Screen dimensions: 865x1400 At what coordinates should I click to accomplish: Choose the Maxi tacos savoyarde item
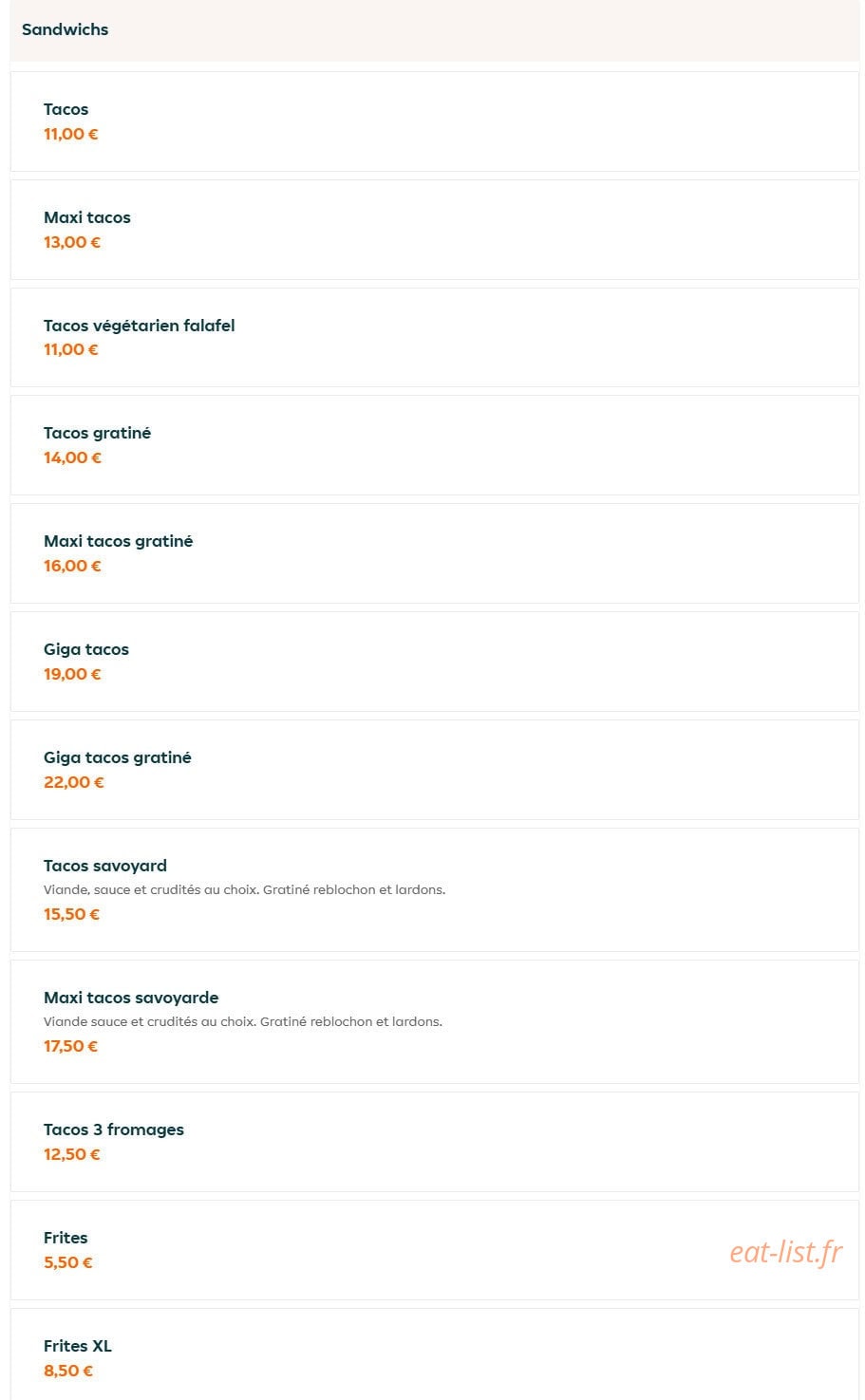[434, 1022]
